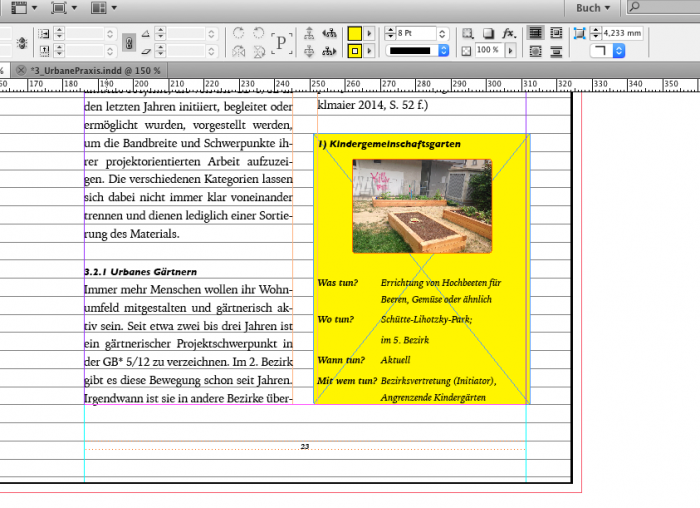
Task: Click the 4,233 mm corner size field
Action: coord(622,33)
